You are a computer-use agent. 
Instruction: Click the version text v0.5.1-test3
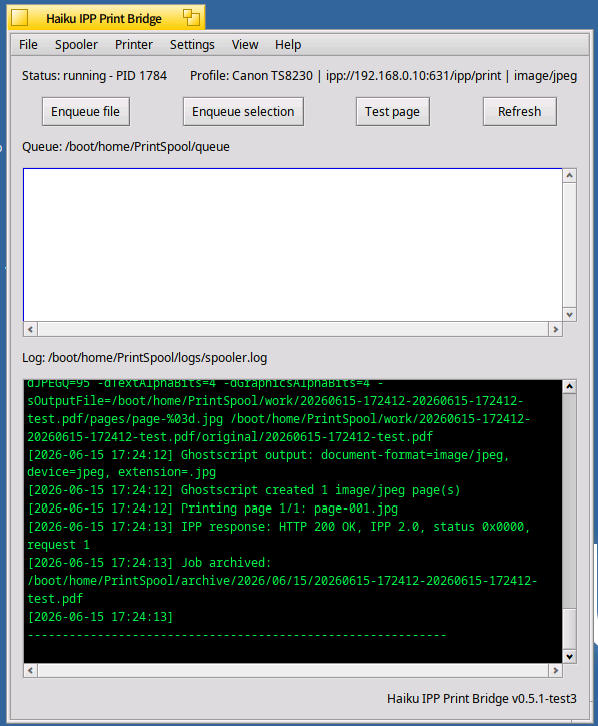(544, 698)
